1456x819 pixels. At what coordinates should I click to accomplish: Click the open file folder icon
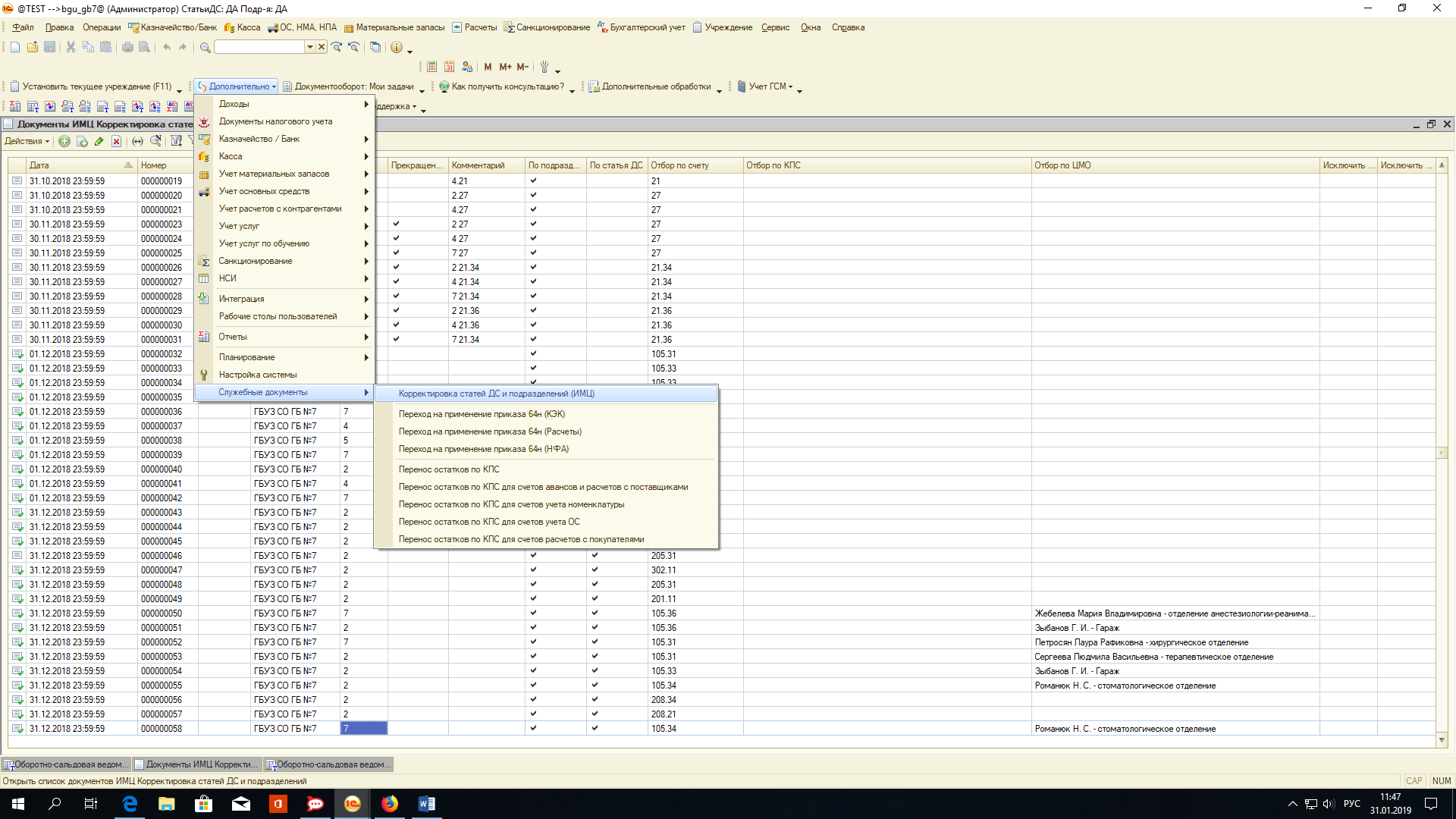point(32,47)
